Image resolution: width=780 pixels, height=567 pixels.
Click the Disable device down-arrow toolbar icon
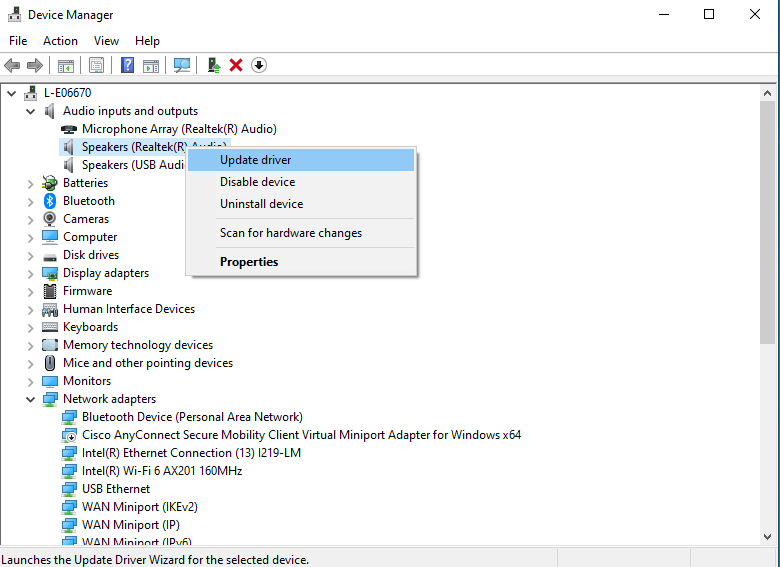tap(259, 65)
